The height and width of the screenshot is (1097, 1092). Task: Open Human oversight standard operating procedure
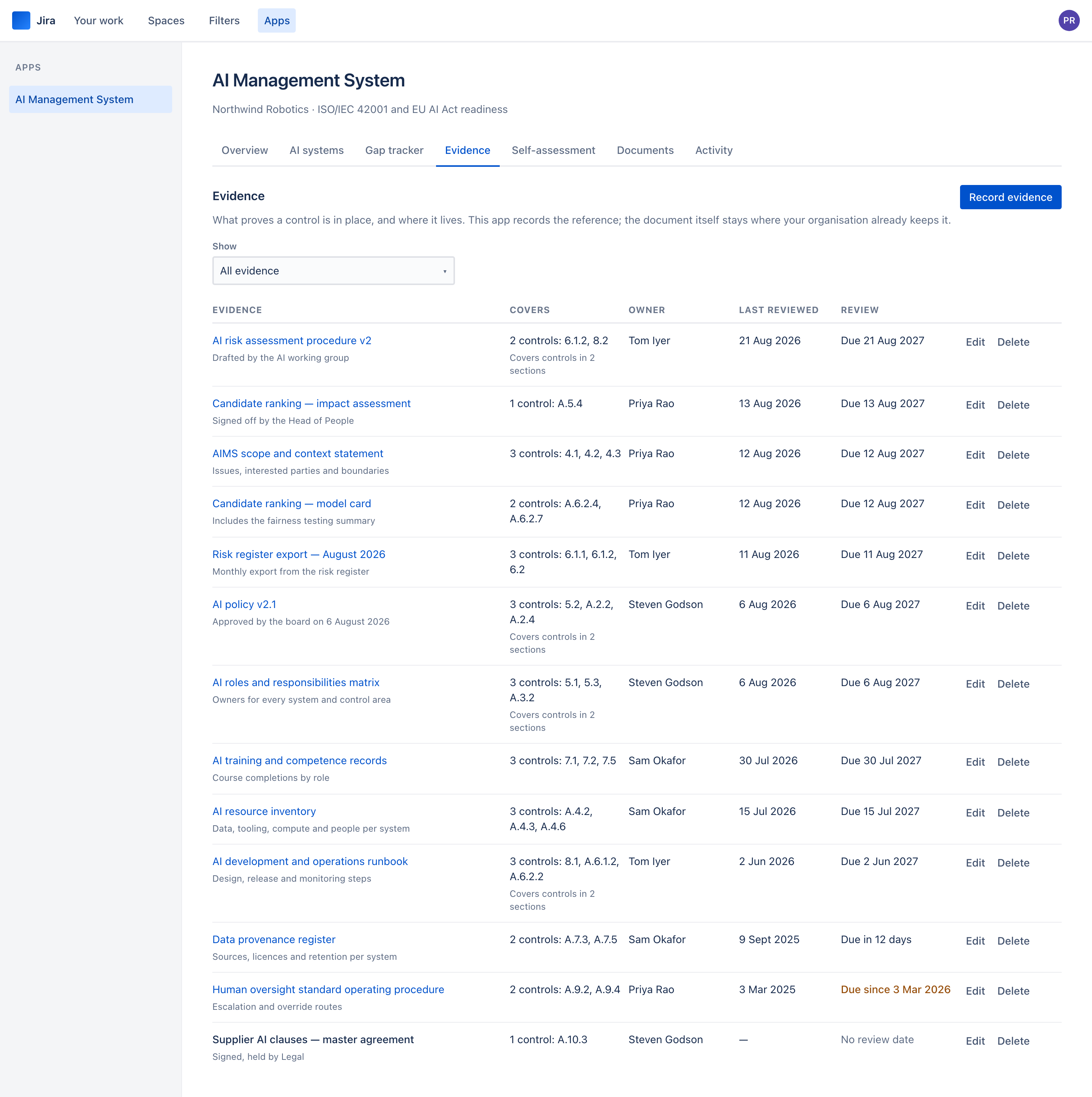(x=328, y=989)
